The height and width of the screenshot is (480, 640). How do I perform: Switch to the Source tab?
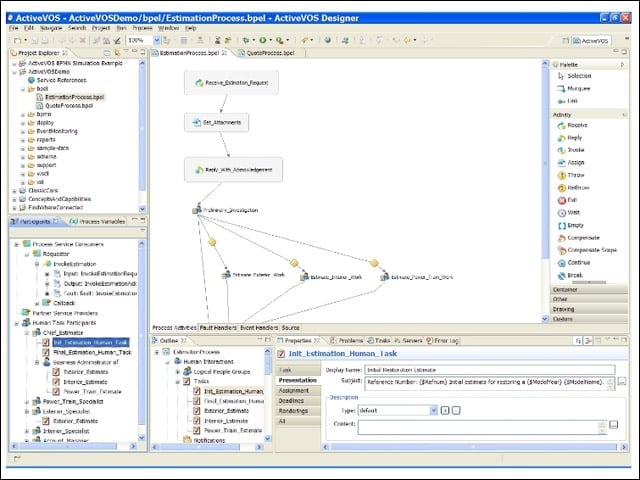tap(291, 328)
